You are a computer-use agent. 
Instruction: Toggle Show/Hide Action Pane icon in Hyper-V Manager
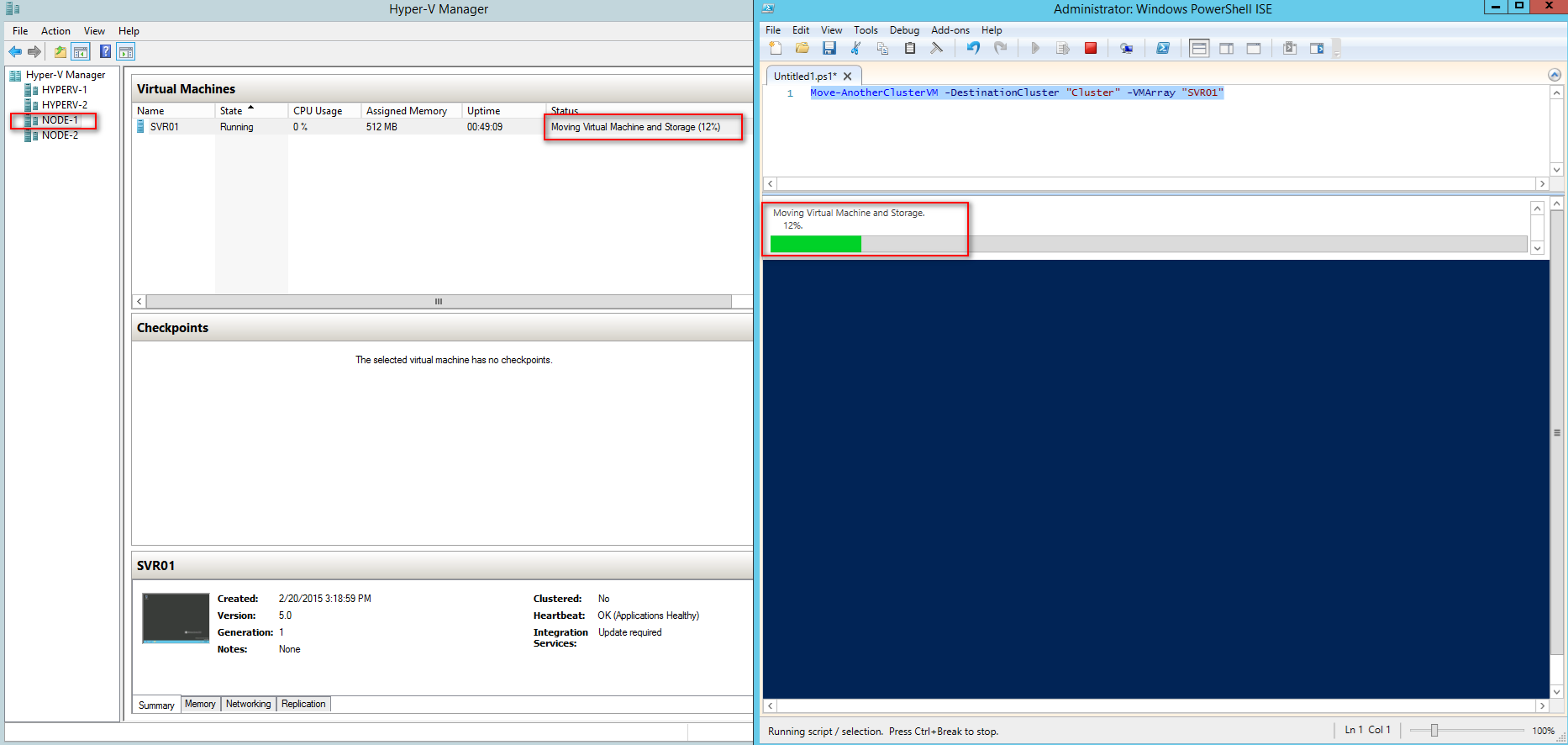point(126,52)
